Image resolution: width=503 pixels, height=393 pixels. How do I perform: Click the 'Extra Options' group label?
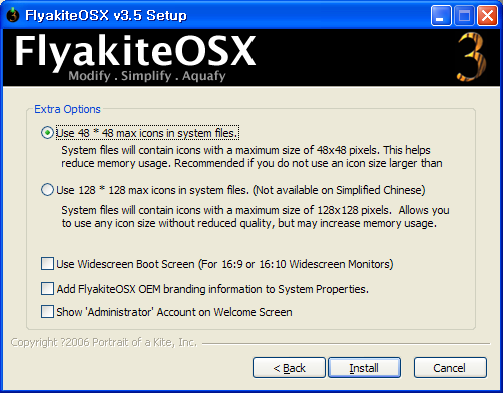click(x=67, y=109)
